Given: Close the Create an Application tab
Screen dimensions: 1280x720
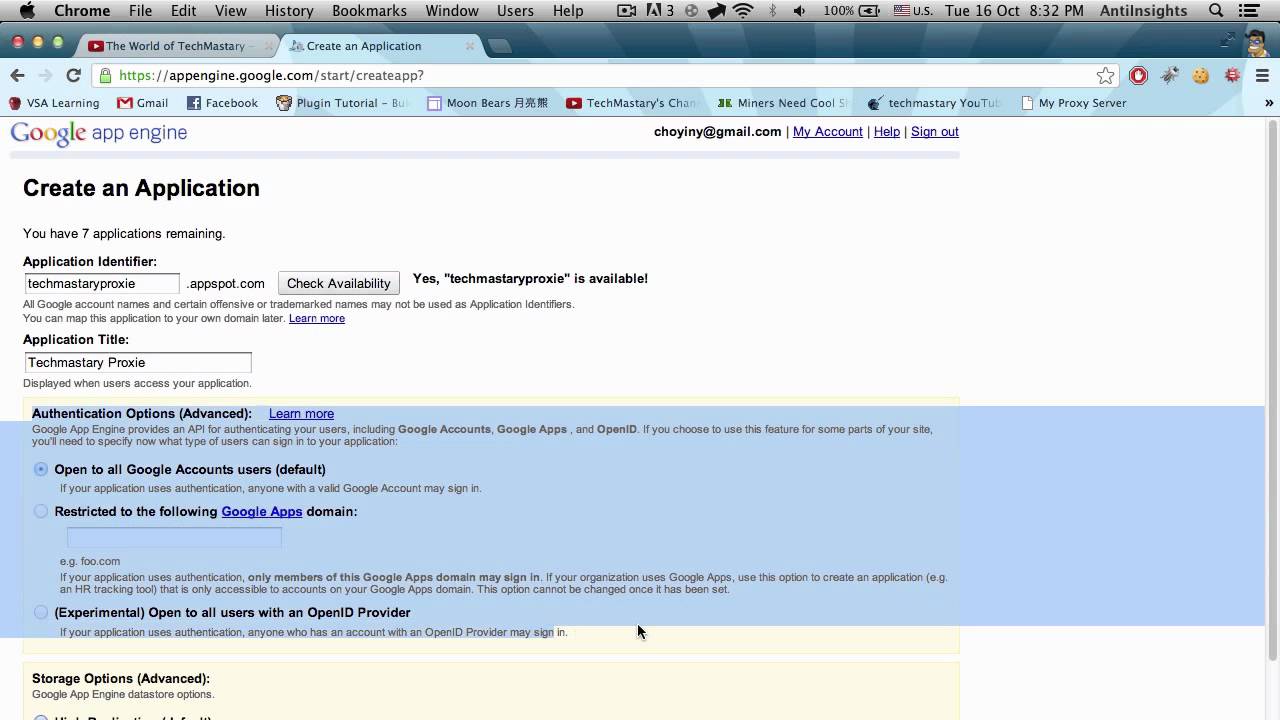Looking at the screenshot, I should [470, 46].
